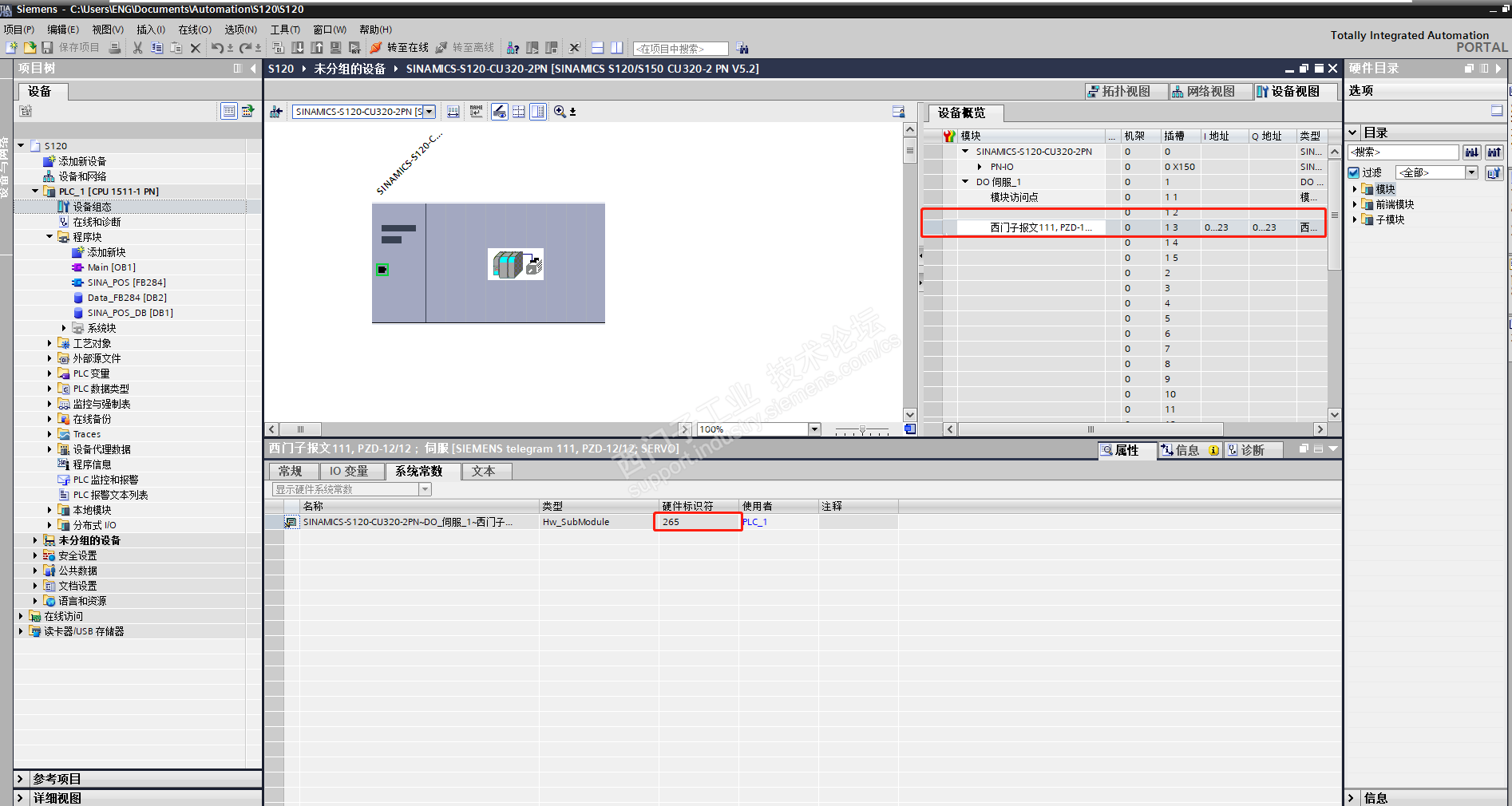Open the catalog filter 全部 dropdown
1512x806 pixels.
tap(1471, 172)
